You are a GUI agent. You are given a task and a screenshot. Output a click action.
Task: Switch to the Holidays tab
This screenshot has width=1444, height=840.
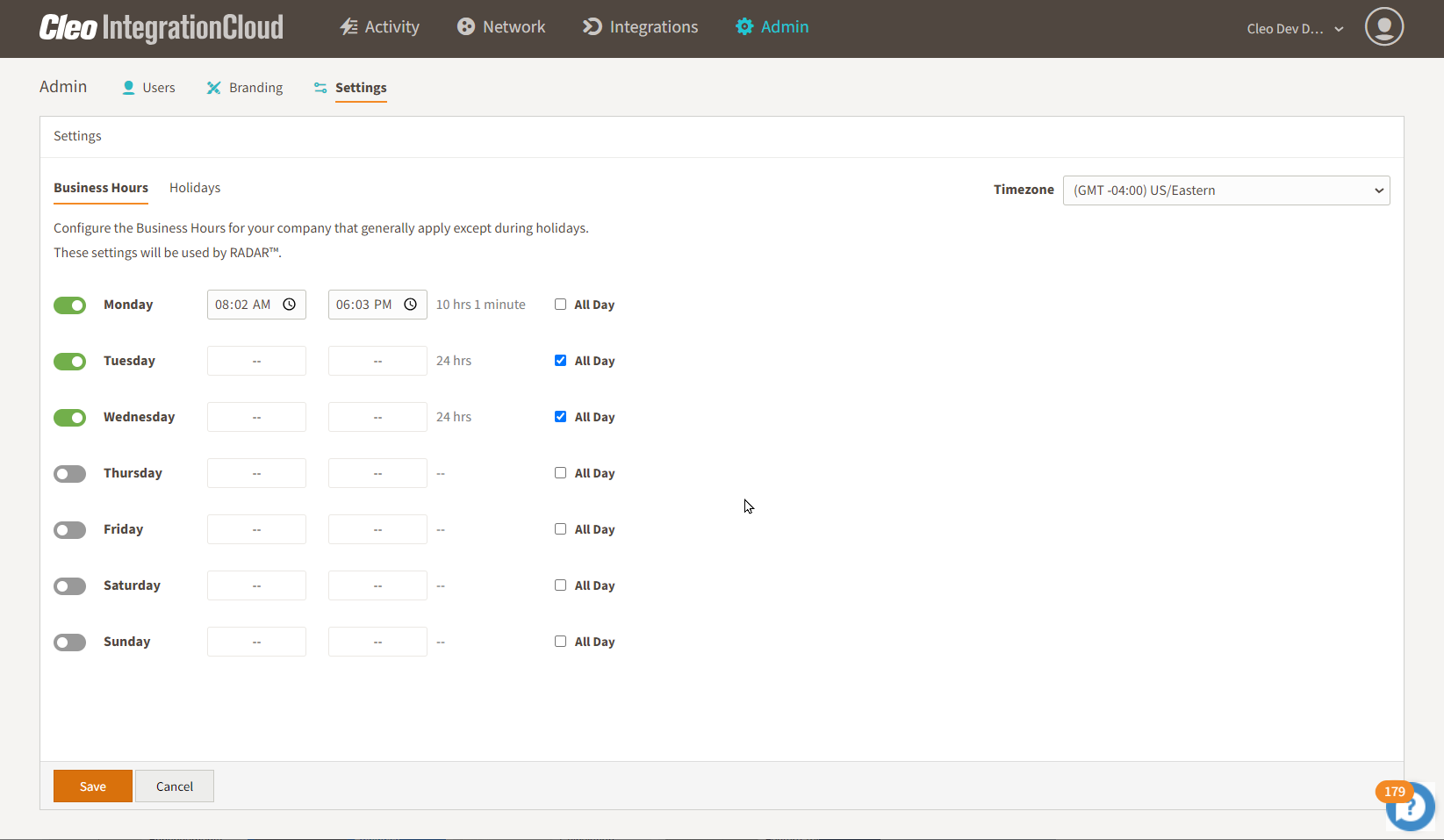click(195, 188)
